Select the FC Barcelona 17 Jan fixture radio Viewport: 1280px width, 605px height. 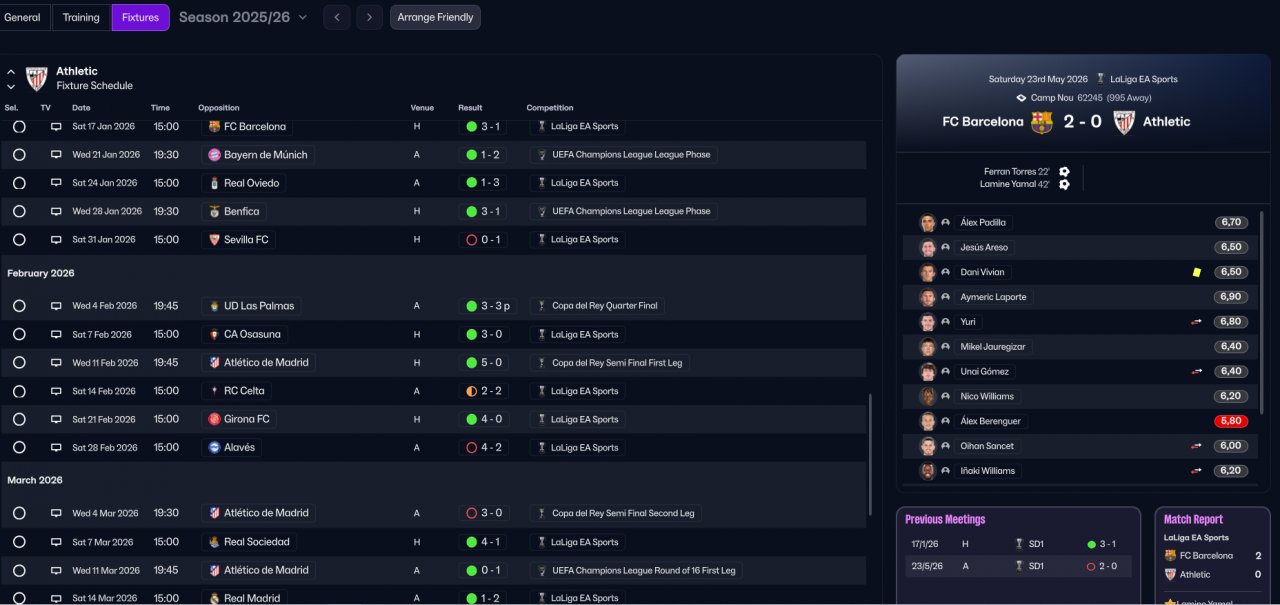19,127
